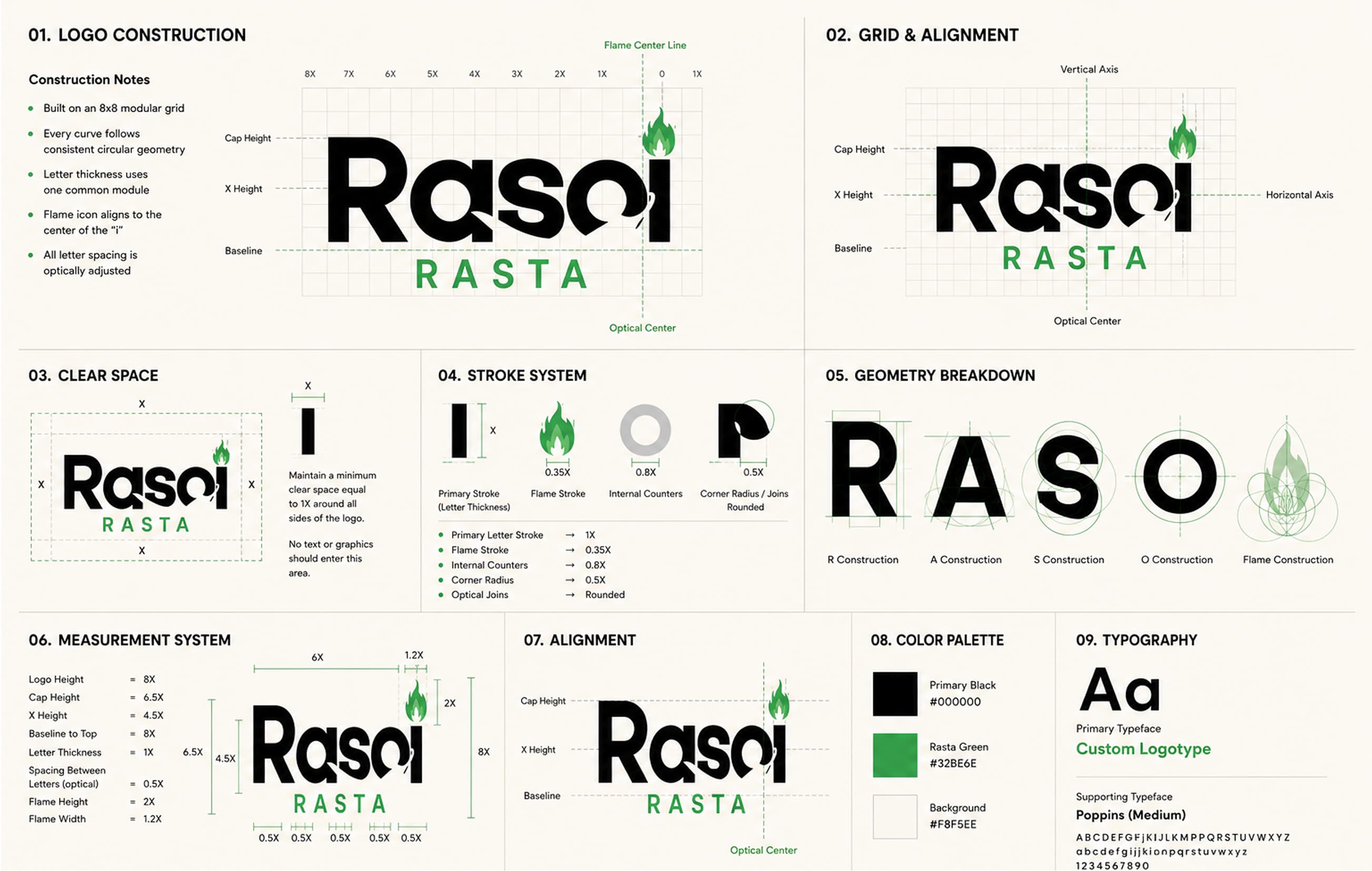Click the RASTA wordmark in Grid & Alignment
1372x871 pixels.
(1074, 258)
